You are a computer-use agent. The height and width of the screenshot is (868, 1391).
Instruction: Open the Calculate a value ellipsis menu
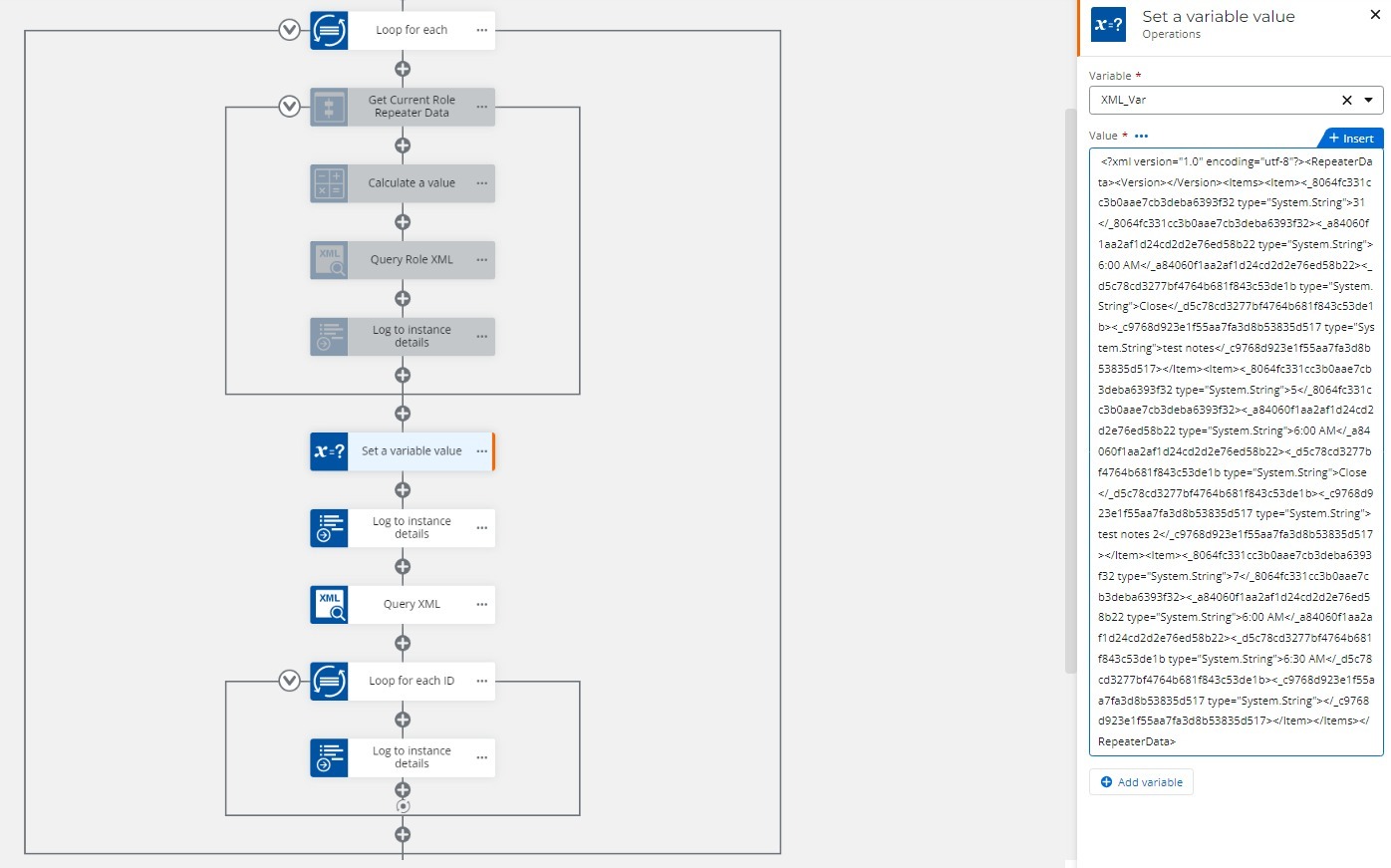click(482, 183)
